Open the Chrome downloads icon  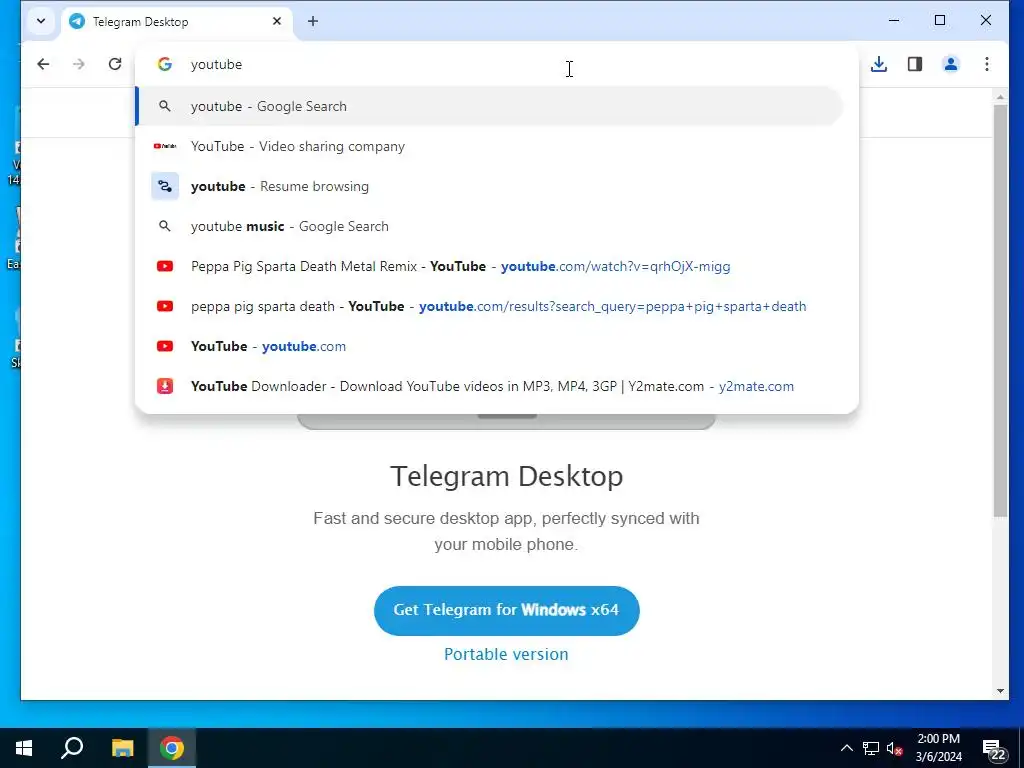click(x=879, y=64)
